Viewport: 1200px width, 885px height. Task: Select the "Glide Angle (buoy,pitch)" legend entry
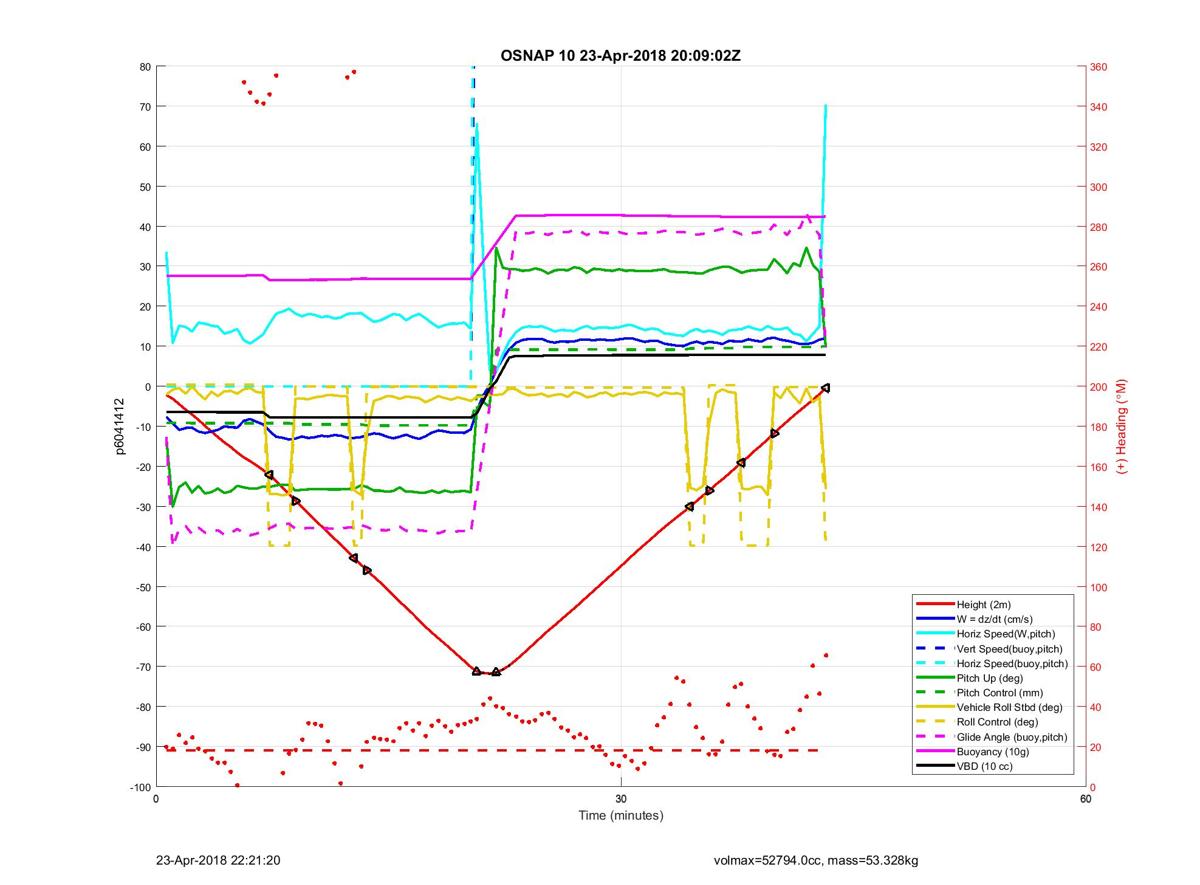point(1011,737)
